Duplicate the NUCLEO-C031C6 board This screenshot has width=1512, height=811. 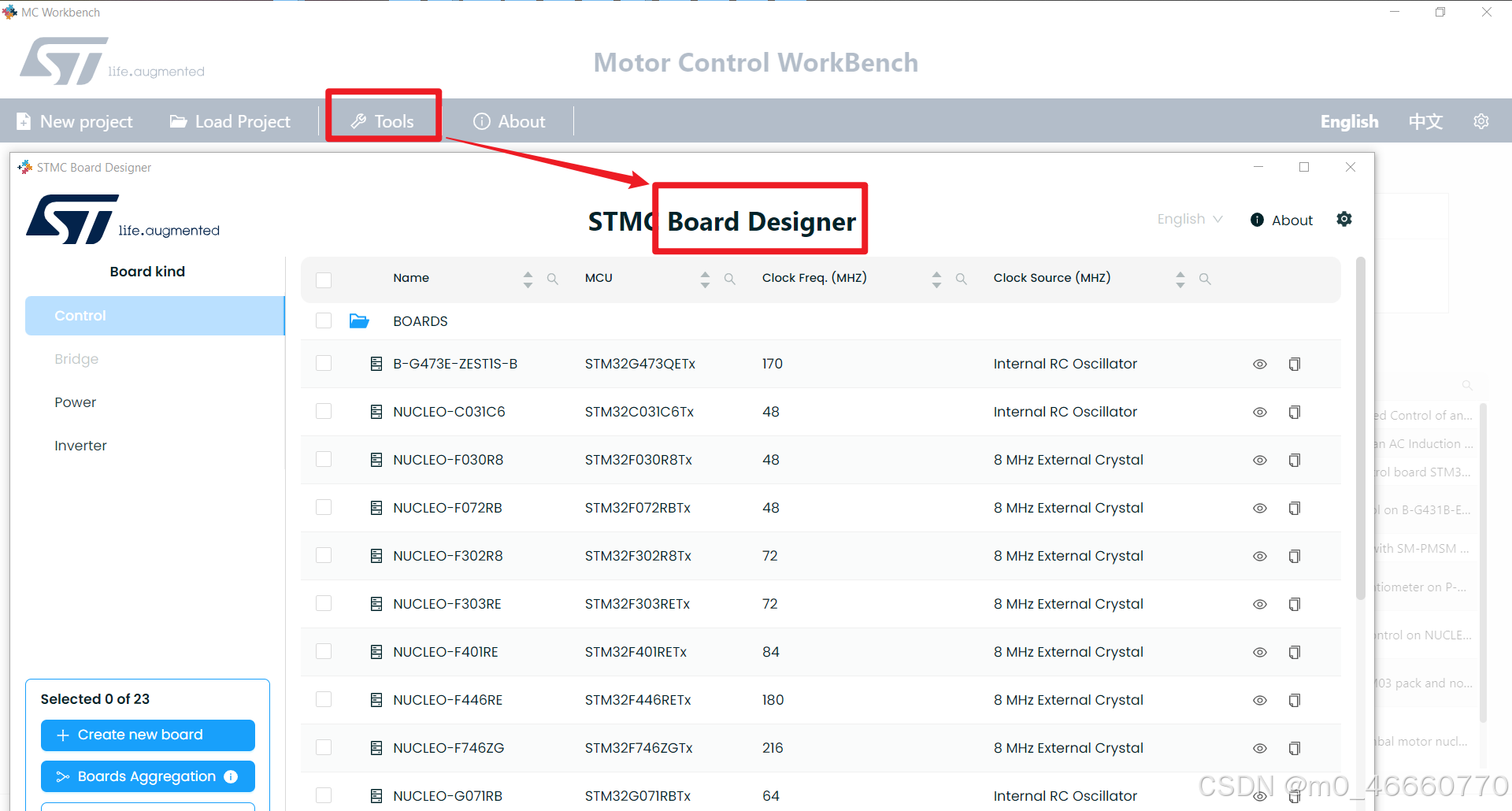click(x=1295, y=412)
